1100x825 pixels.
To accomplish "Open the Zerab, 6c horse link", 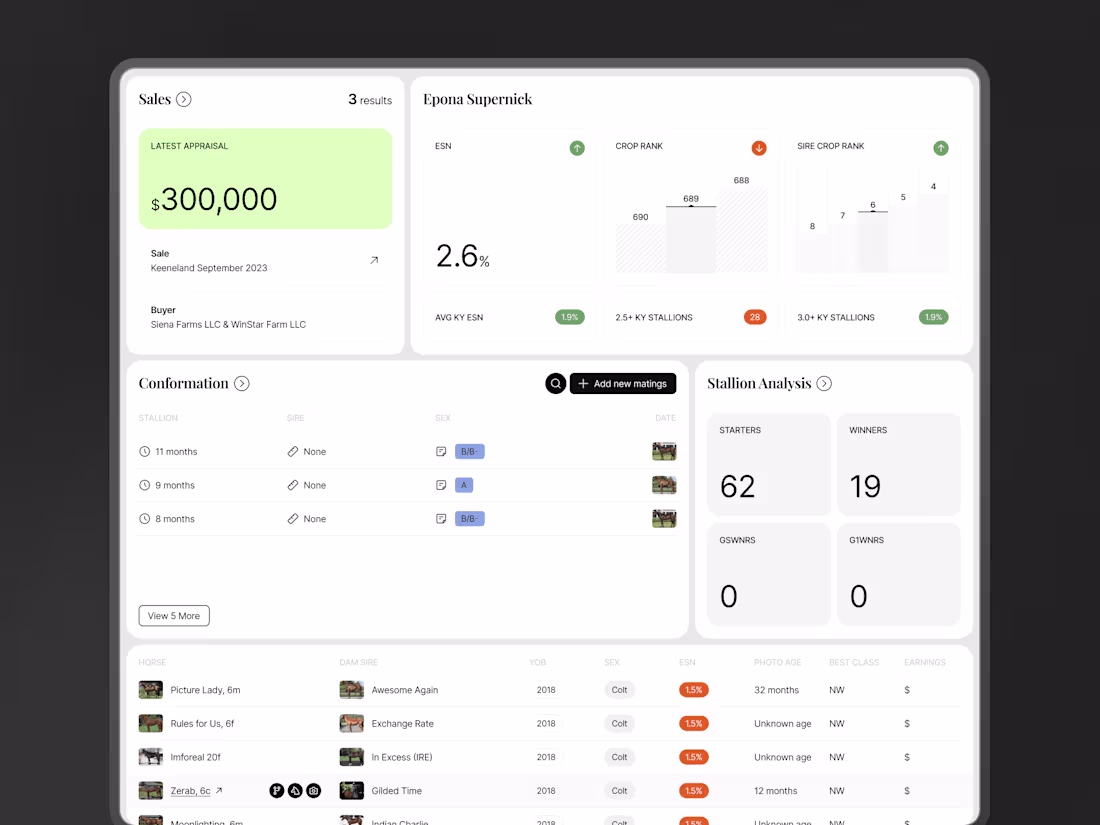I will pyautogui.click(x=193, y=790).
